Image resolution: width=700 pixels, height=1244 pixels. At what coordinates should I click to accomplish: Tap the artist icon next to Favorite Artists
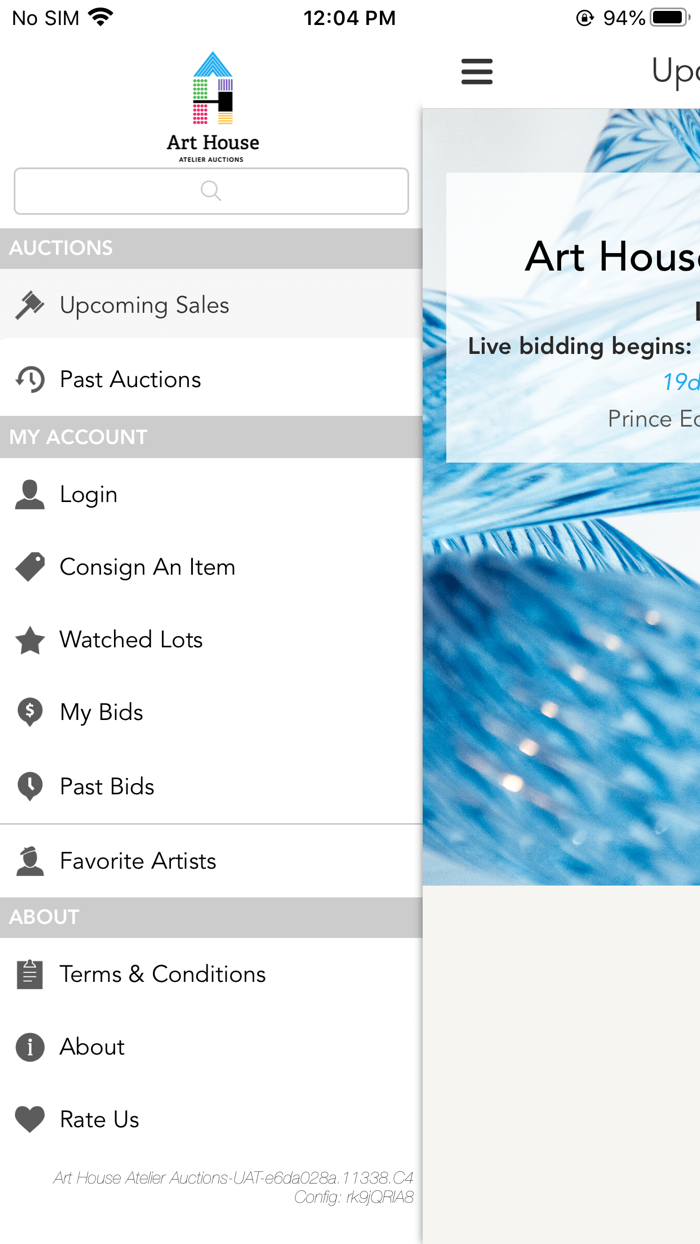29,860
